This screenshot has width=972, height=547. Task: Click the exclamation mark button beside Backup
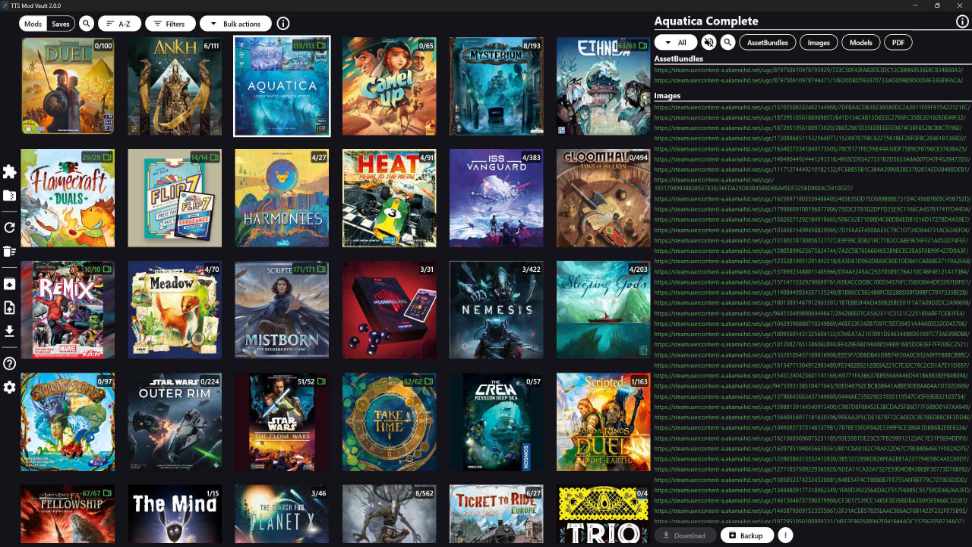pos(785,535)
